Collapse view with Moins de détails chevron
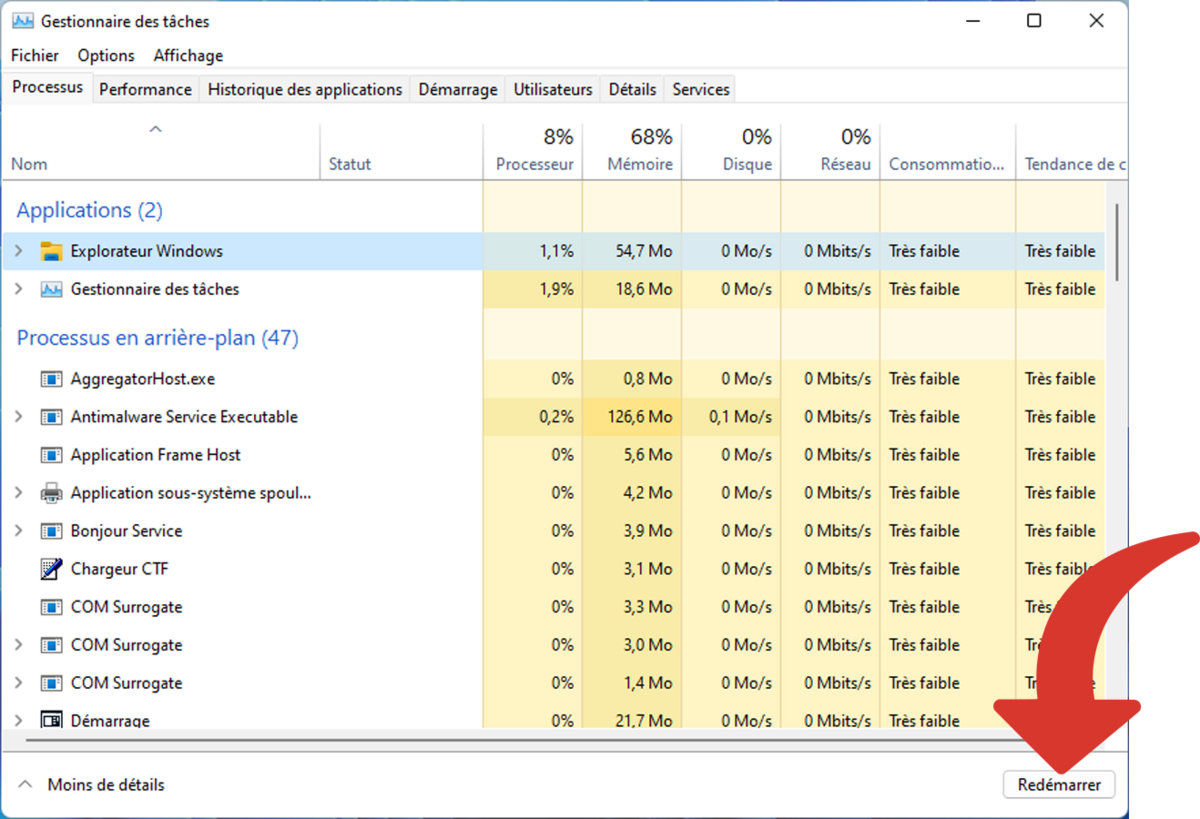Image resolution: width=1200 pixels, height=819 pixels. (x=26, y=785)
